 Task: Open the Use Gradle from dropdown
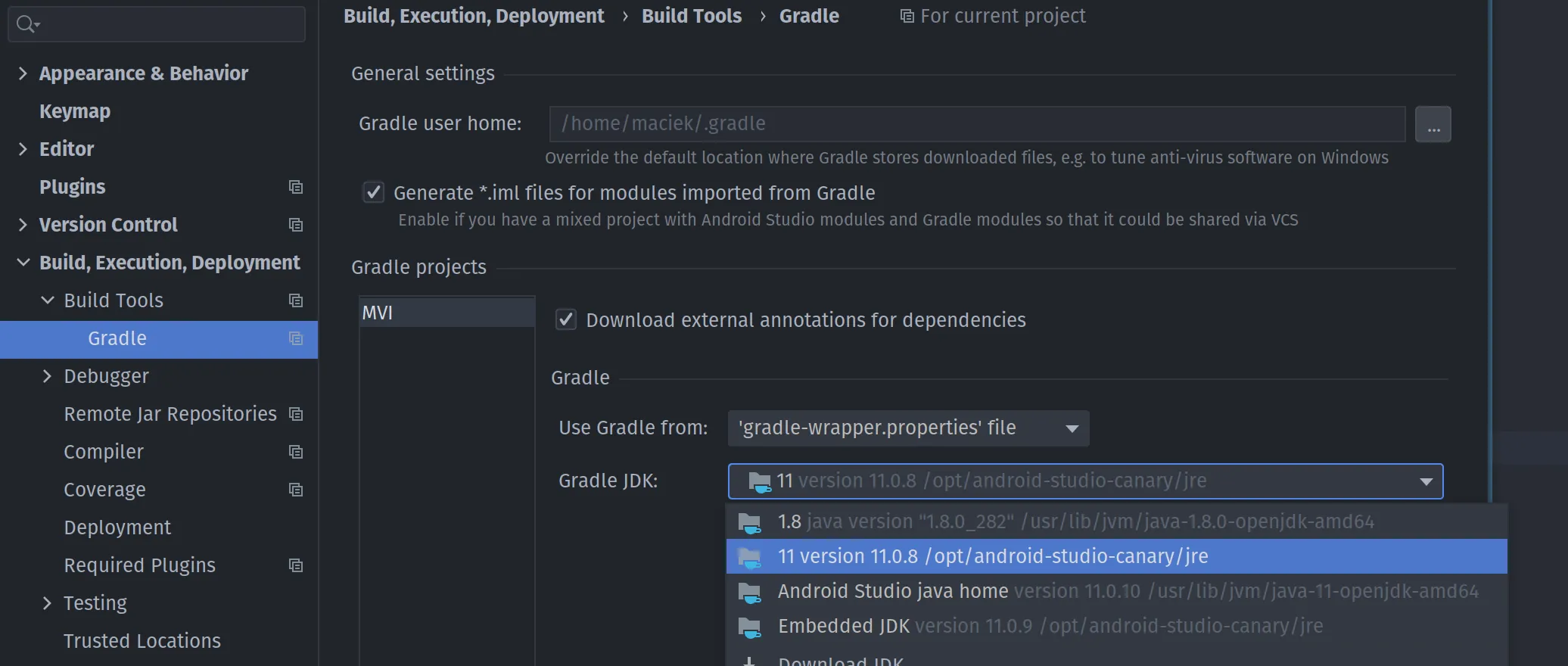click(908, 428)
